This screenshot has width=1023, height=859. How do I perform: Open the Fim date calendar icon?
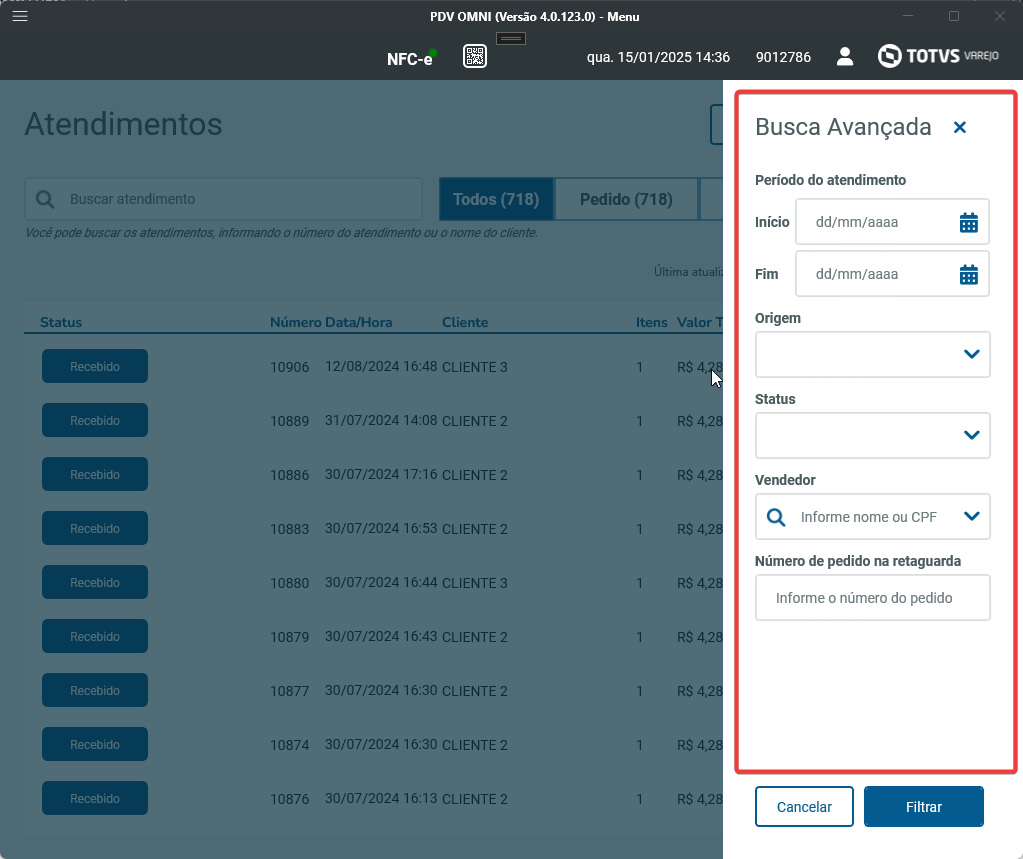pyautogui.click(x=969, y=275)
